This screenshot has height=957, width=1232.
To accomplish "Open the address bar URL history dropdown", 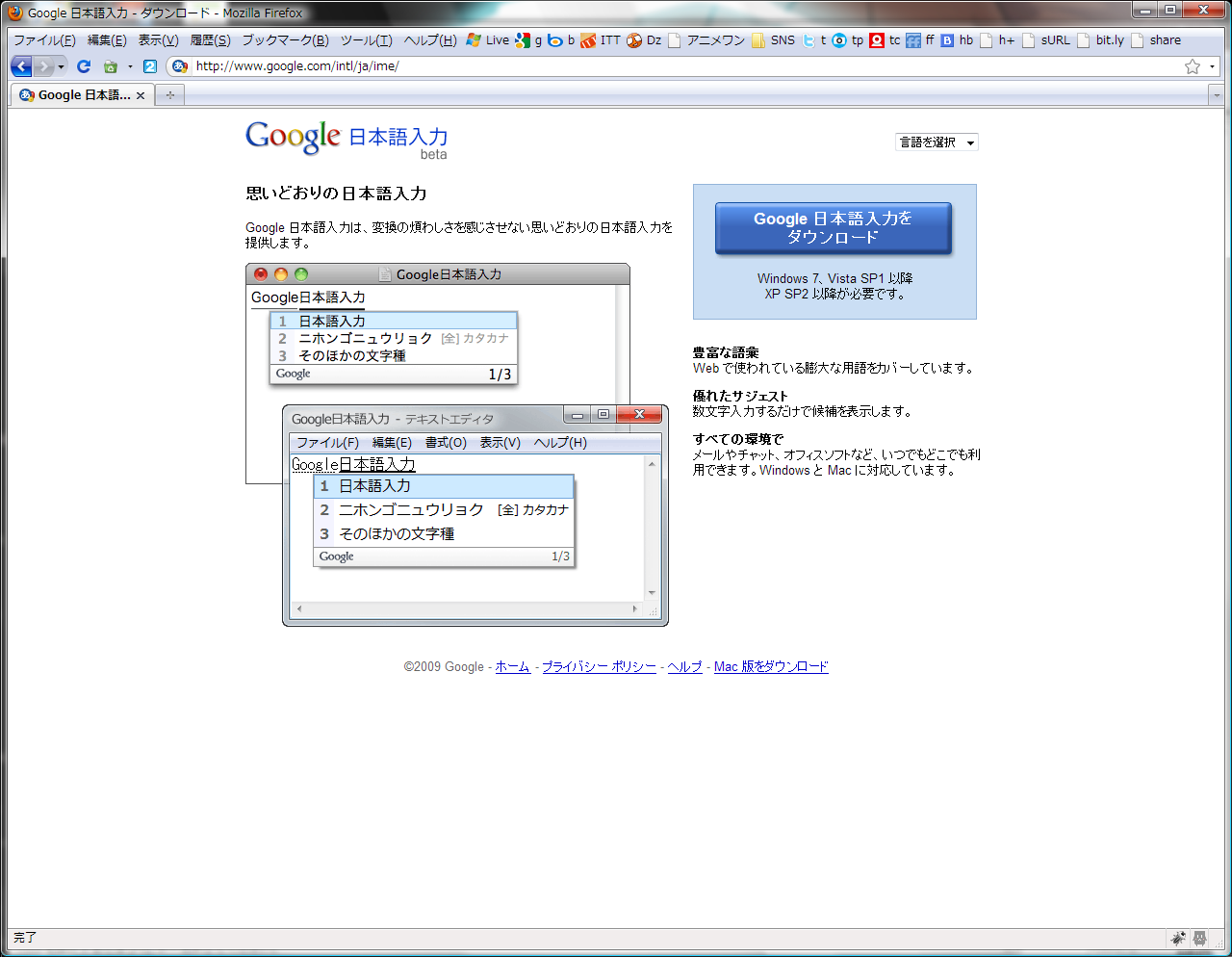I will point(1212,66).
